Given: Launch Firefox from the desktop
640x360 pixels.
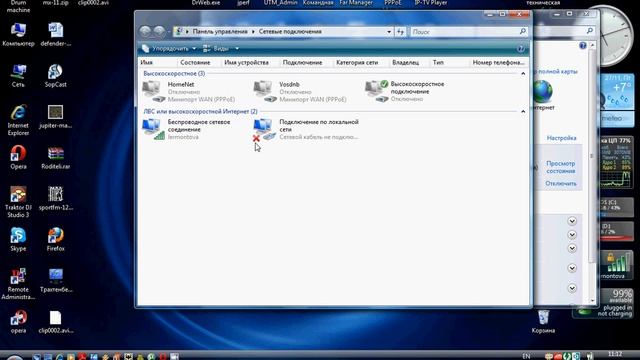Looking at the screenshot, I should point(56,239).
